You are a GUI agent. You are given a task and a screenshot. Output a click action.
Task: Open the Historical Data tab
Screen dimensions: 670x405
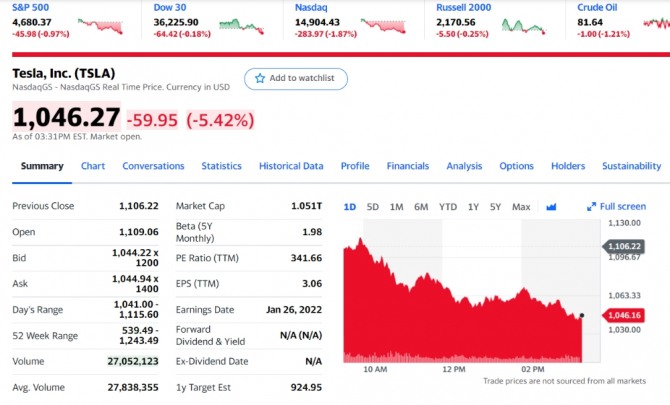coord(291,166)
